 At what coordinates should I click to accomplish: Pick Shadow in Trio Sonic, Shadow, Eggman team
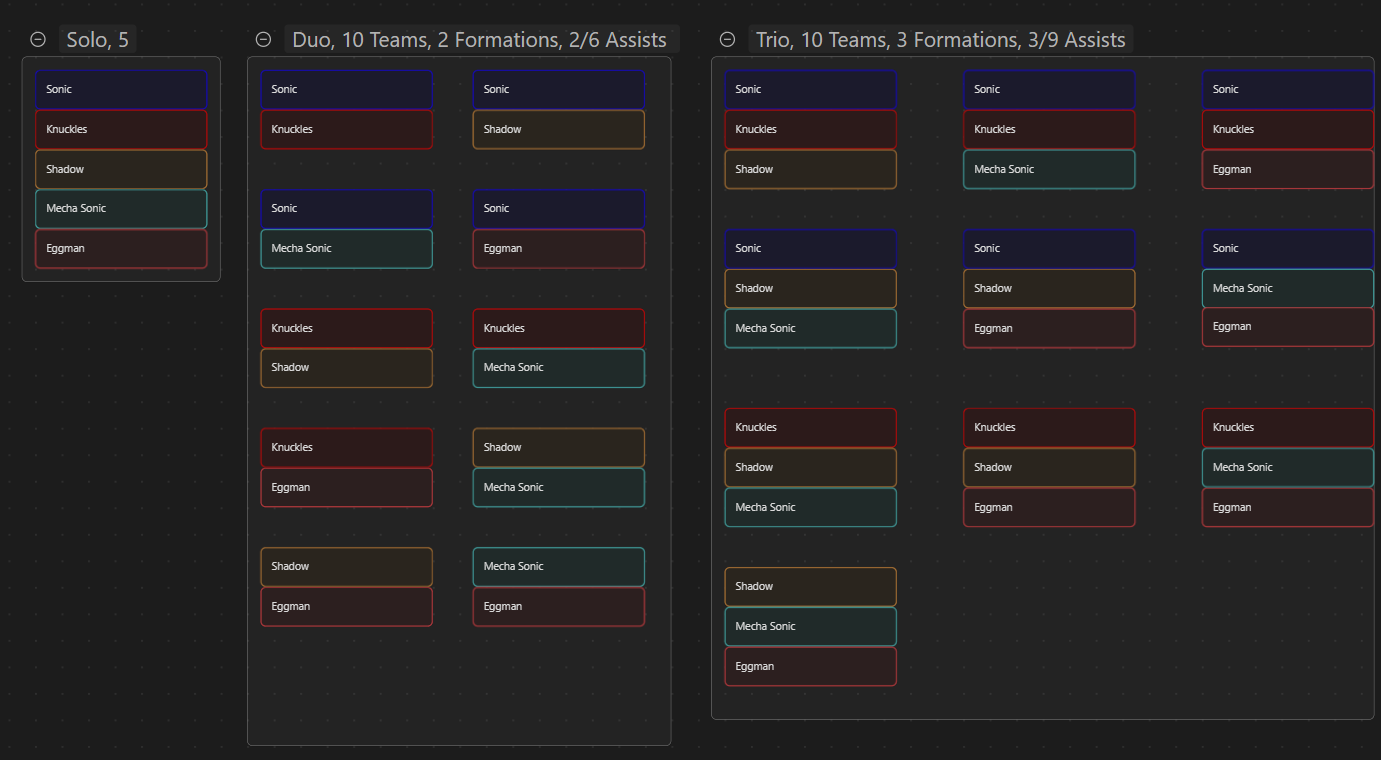(x=1050, y=289)
